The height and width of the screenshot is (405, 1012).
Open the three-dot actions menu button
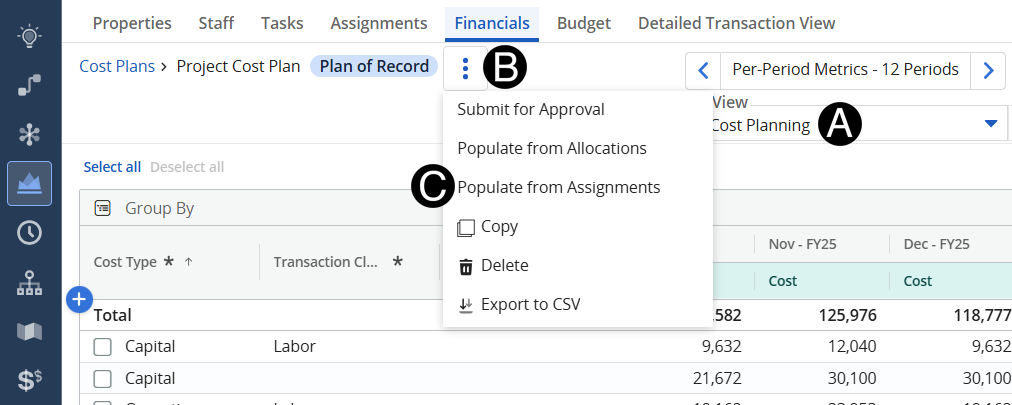tap(465, 69)
